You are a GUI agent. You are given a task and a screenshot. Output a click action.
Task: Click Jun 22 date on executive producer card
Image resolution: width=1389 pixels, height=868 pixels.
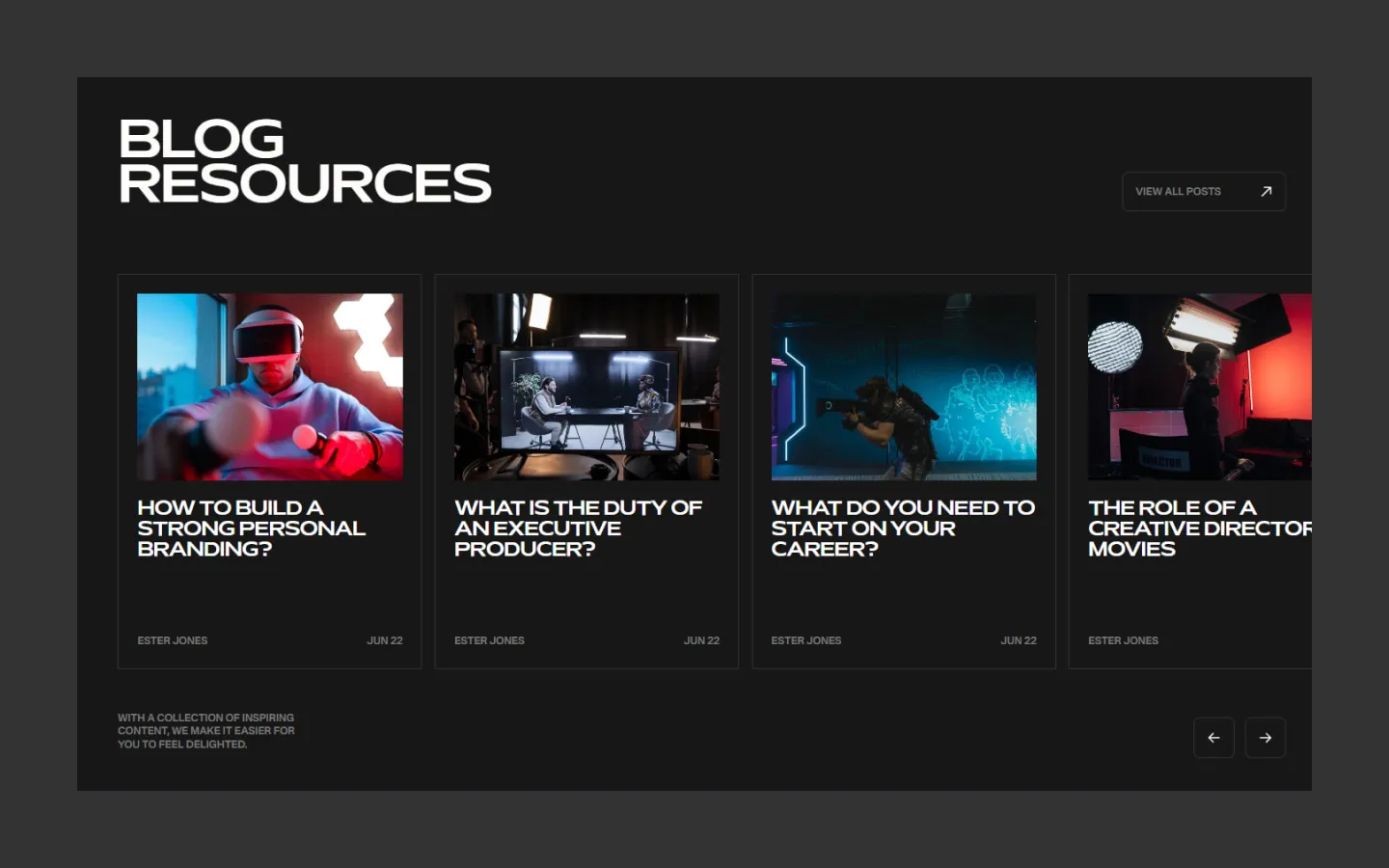(701, 640)
